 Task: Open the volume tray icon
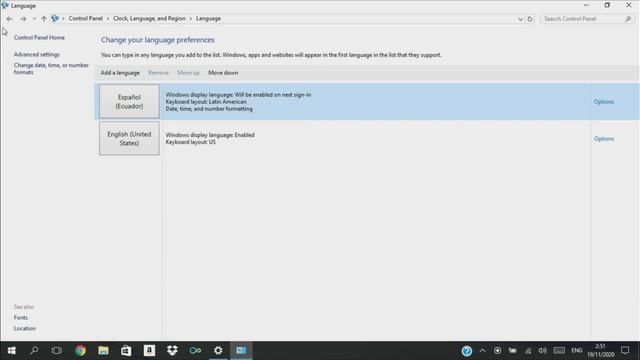542,351
